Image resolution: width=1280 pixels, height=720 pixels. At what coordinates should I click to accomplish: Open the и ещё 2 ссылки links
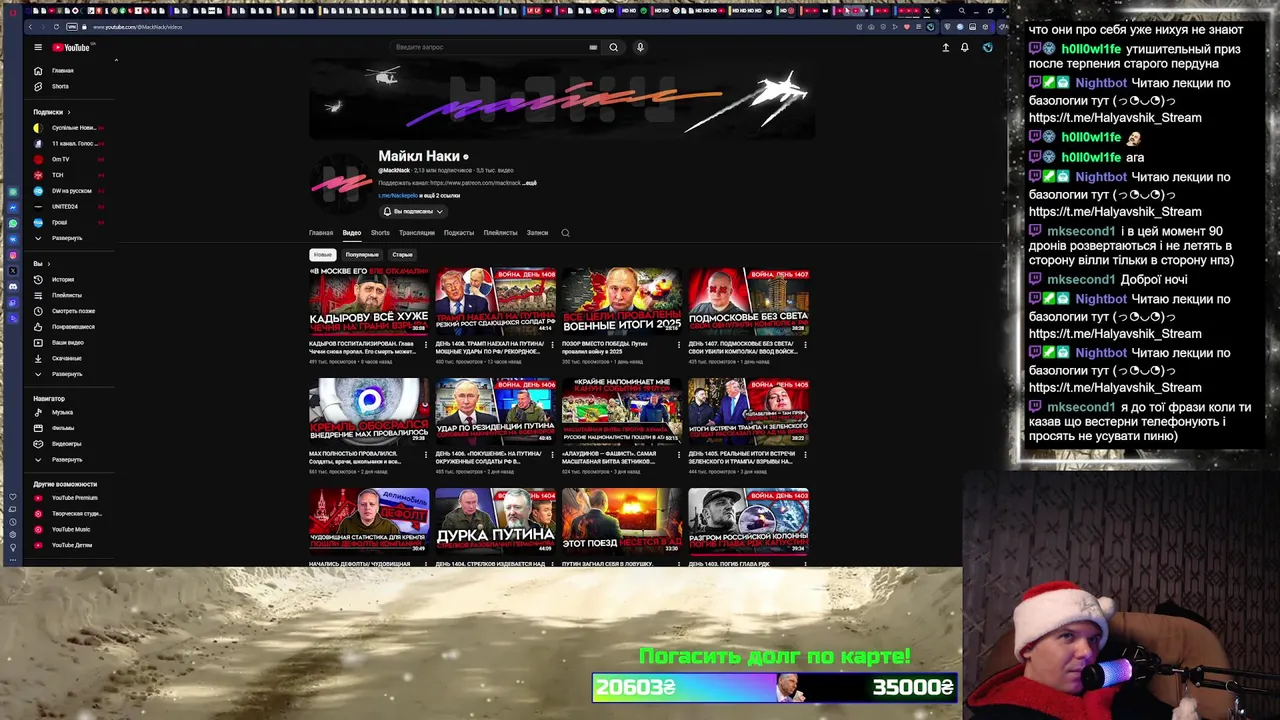[439, 196]
